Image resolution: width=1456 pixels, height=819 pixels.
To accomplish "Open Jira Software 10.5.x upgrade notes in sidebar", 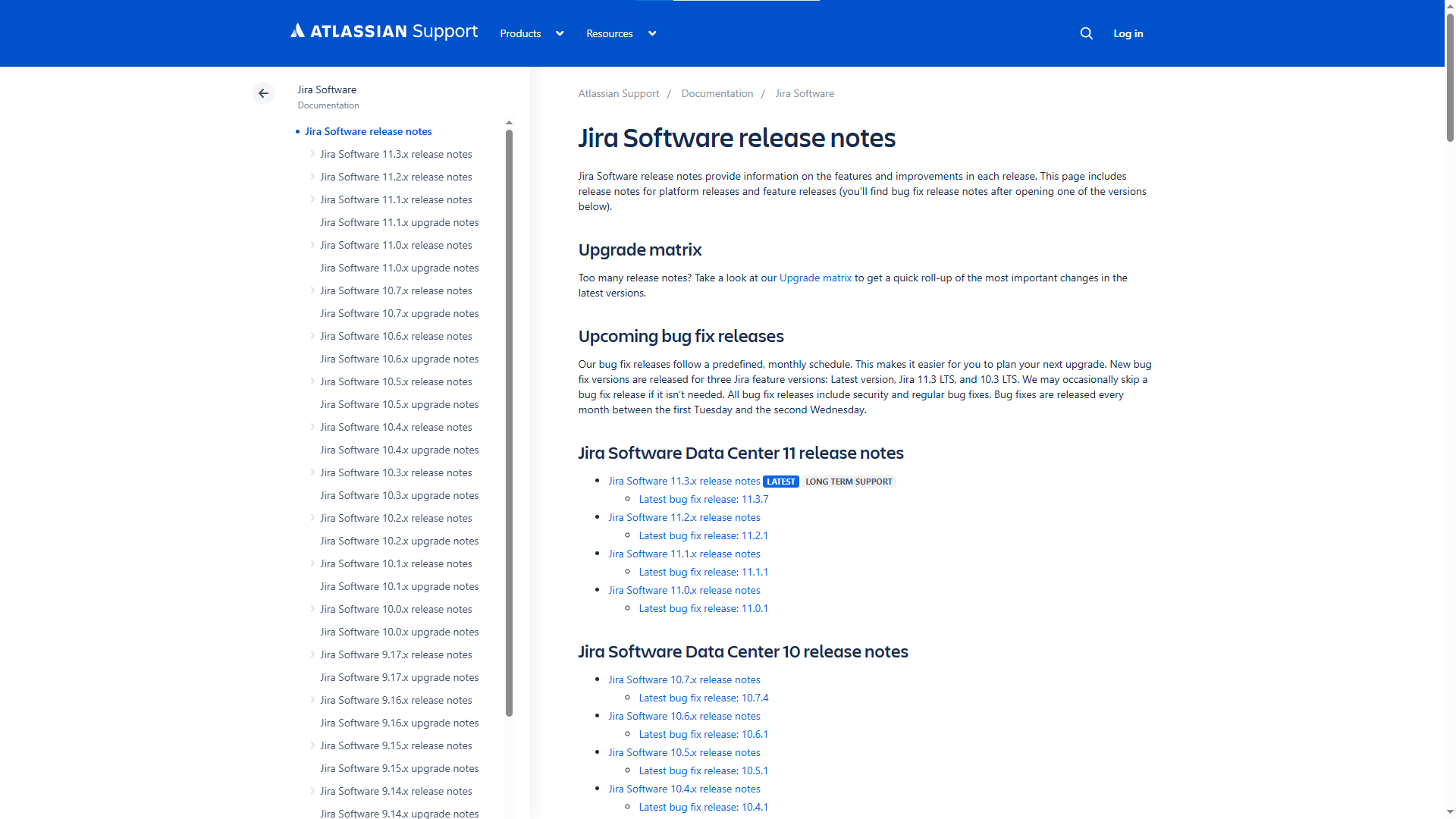I will coord(399,404).
